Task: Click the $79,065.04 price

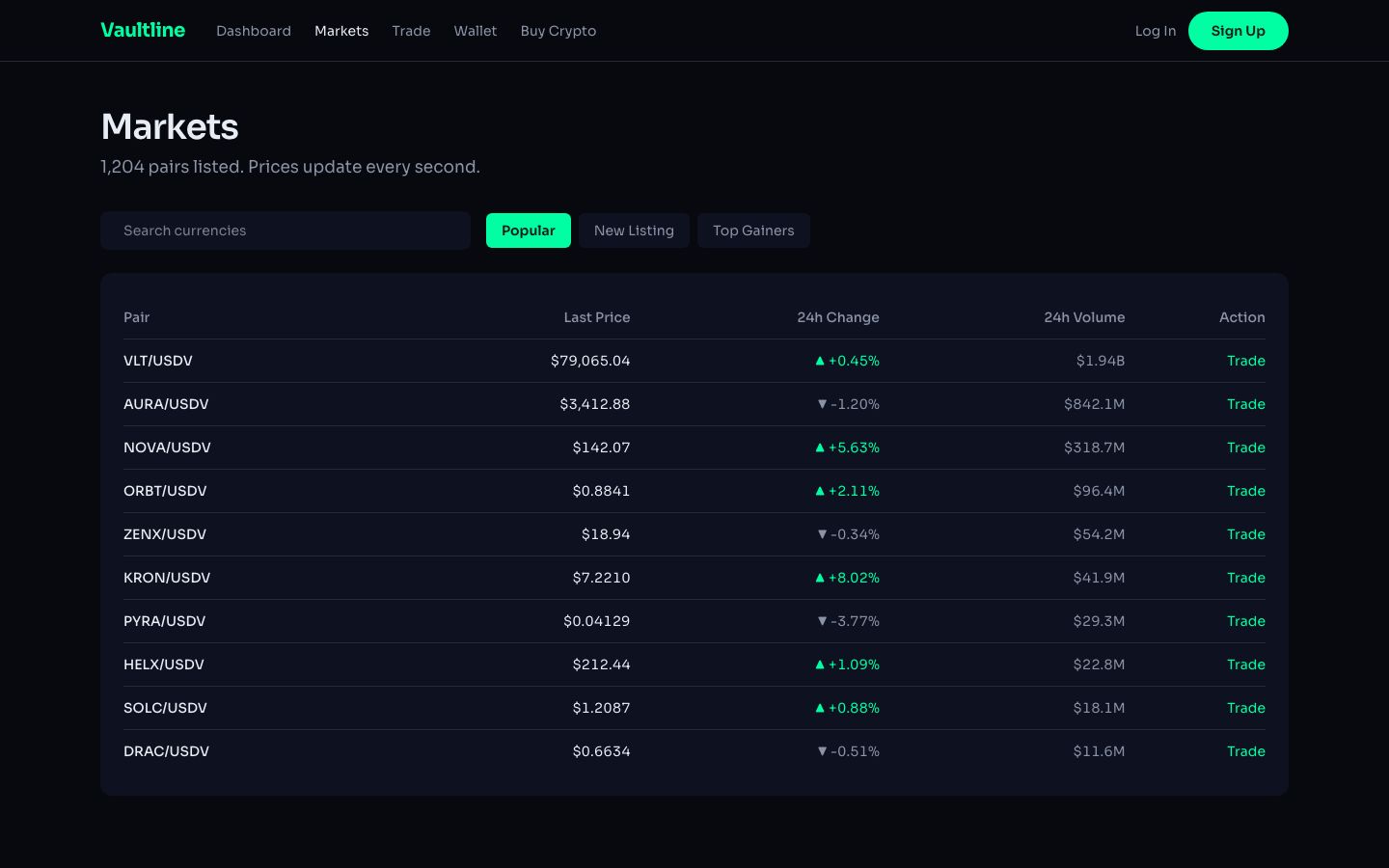Action: click(590, 361)
